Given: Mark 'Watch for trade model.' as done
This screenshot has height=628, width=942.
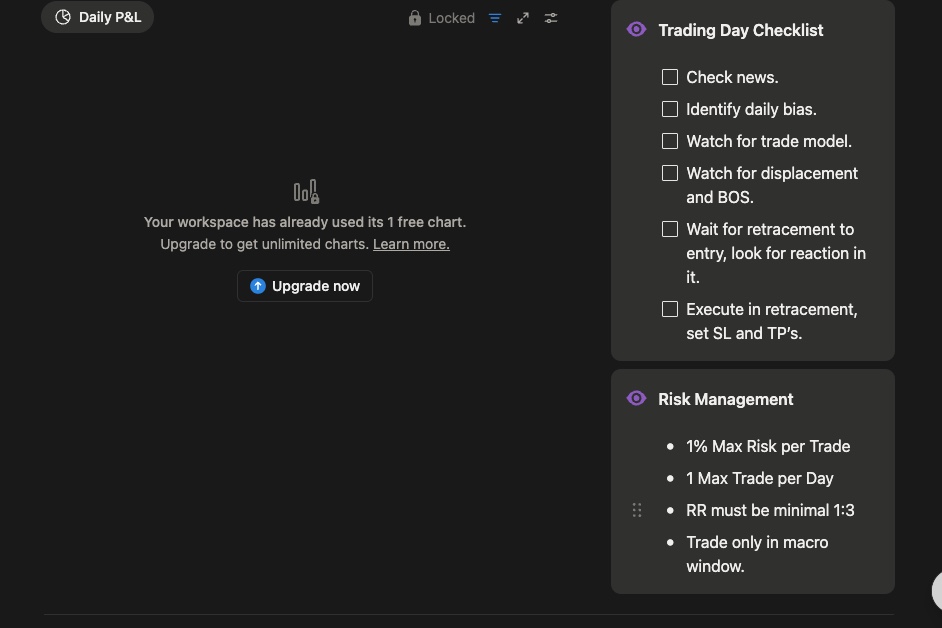Looking at the screenshot, I should (x=670, y=141).
